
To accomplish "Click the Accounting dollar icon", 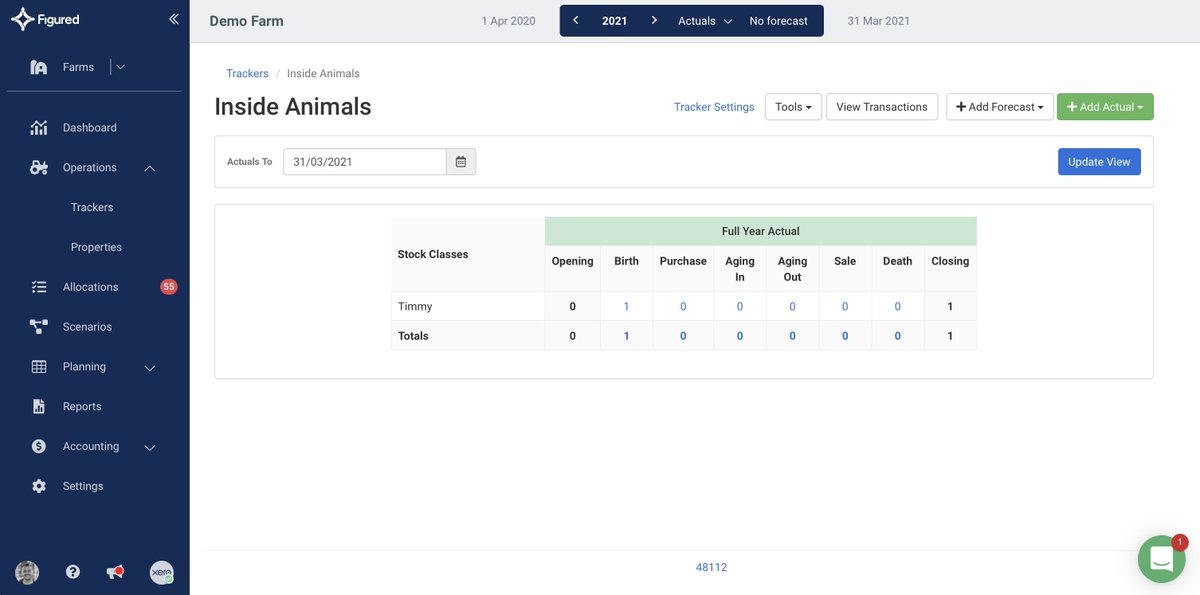I will (39, 447).
